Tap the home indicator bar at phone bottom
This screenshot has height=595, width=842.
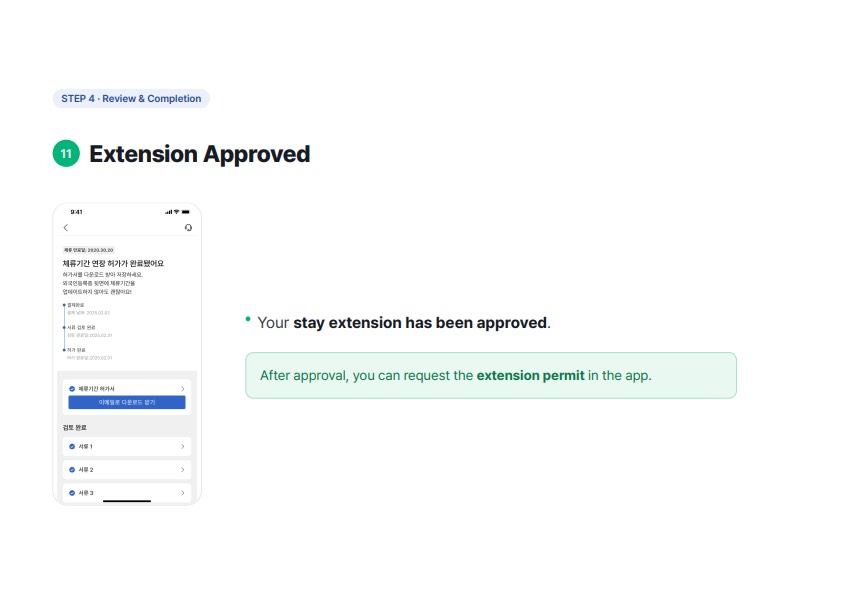(x=127, y=501)
